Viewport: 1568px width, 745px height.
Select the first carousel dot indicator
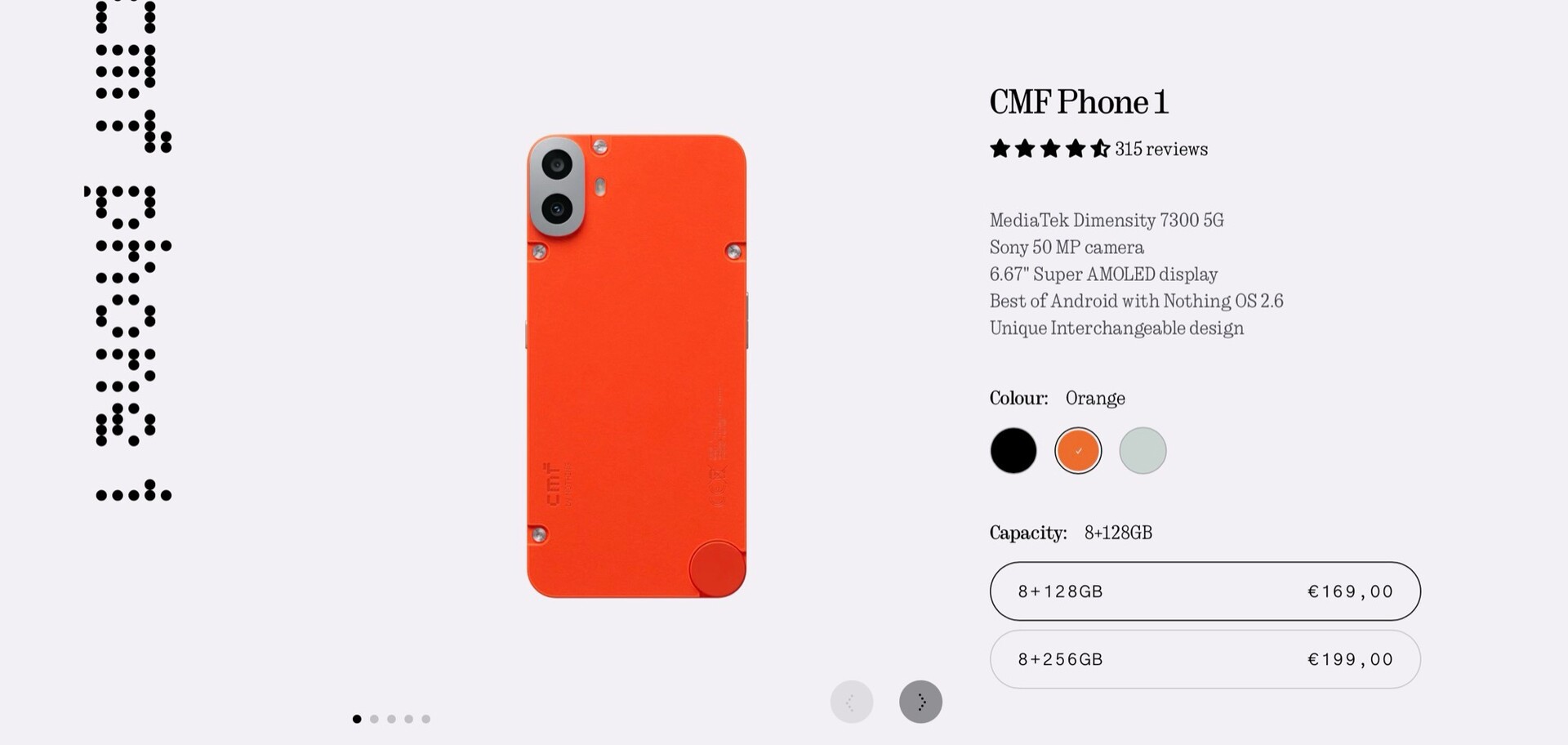[357, 719]
